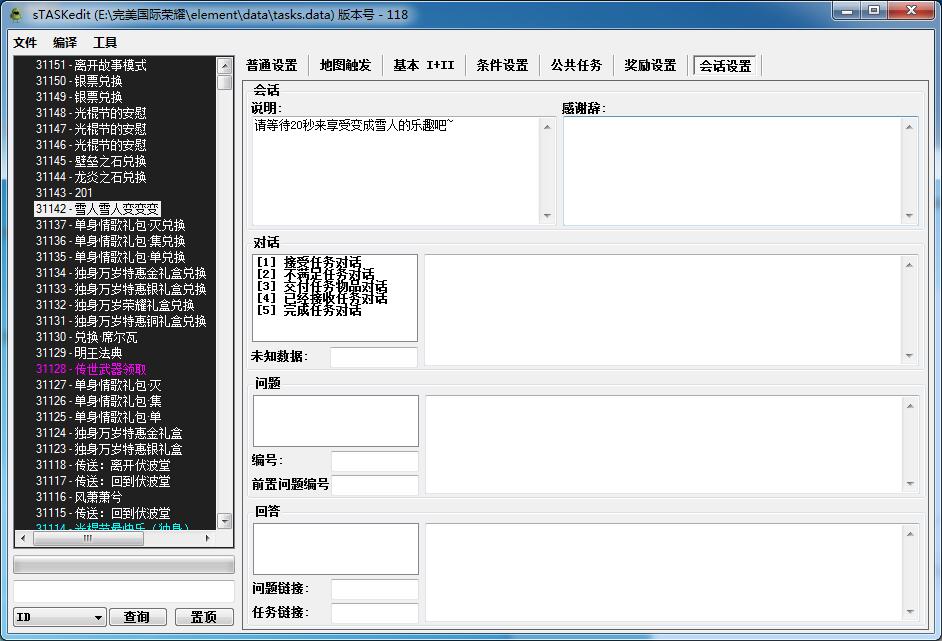Image resolution: width=942 pixels, height=641 pixels.
Task: Click the 前置问题编号 input field
Action: pyautogui.click(x=375, y=485)
